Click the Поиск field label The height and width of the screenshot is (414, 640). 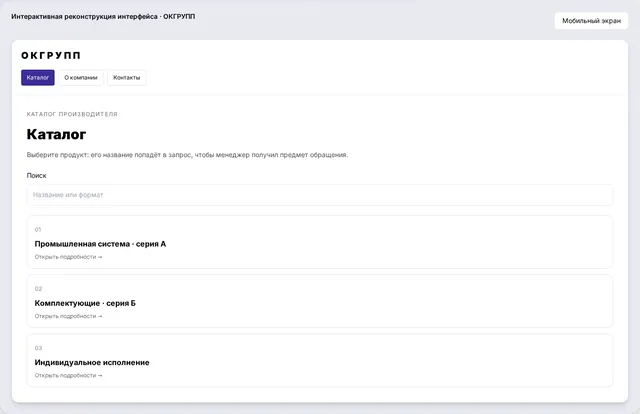(x=36, y=176)
